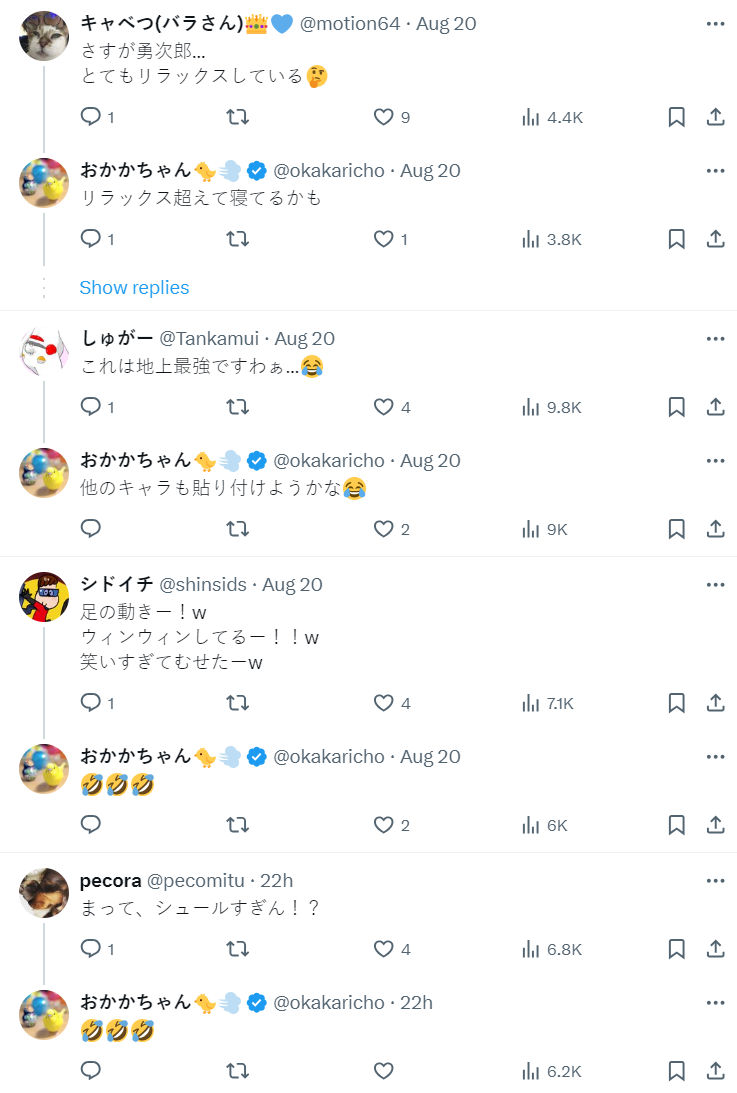Open more options for @motion64 tweet

tap(715, 24)
